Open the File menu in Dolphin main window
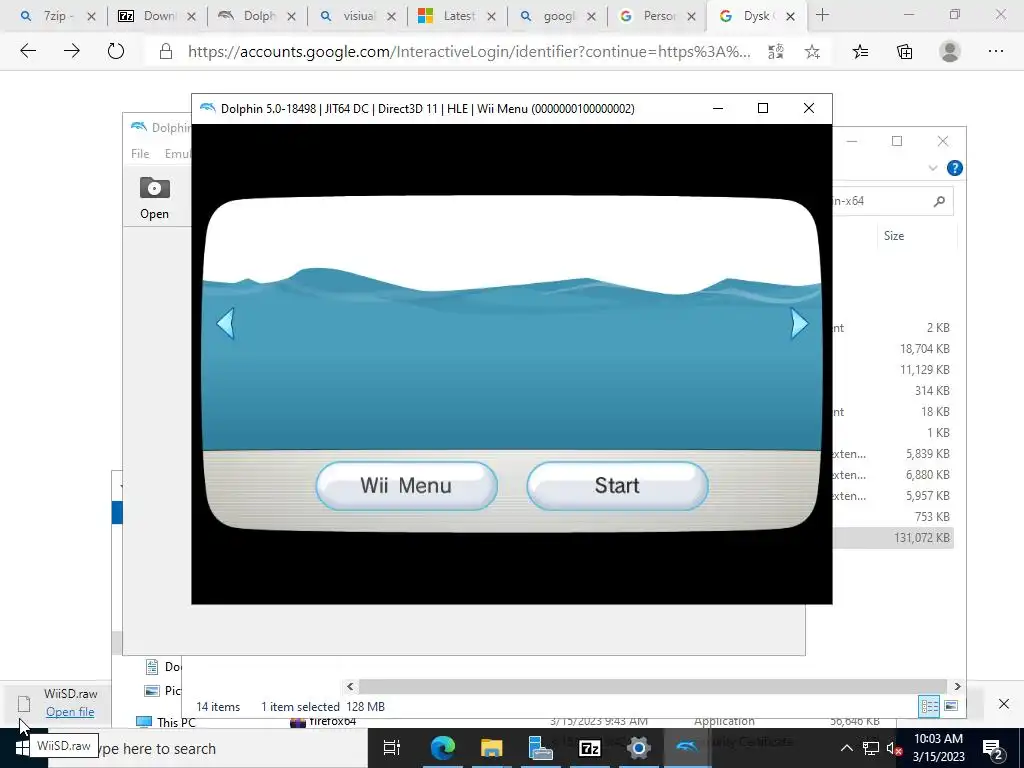 [x=140, y=153]
